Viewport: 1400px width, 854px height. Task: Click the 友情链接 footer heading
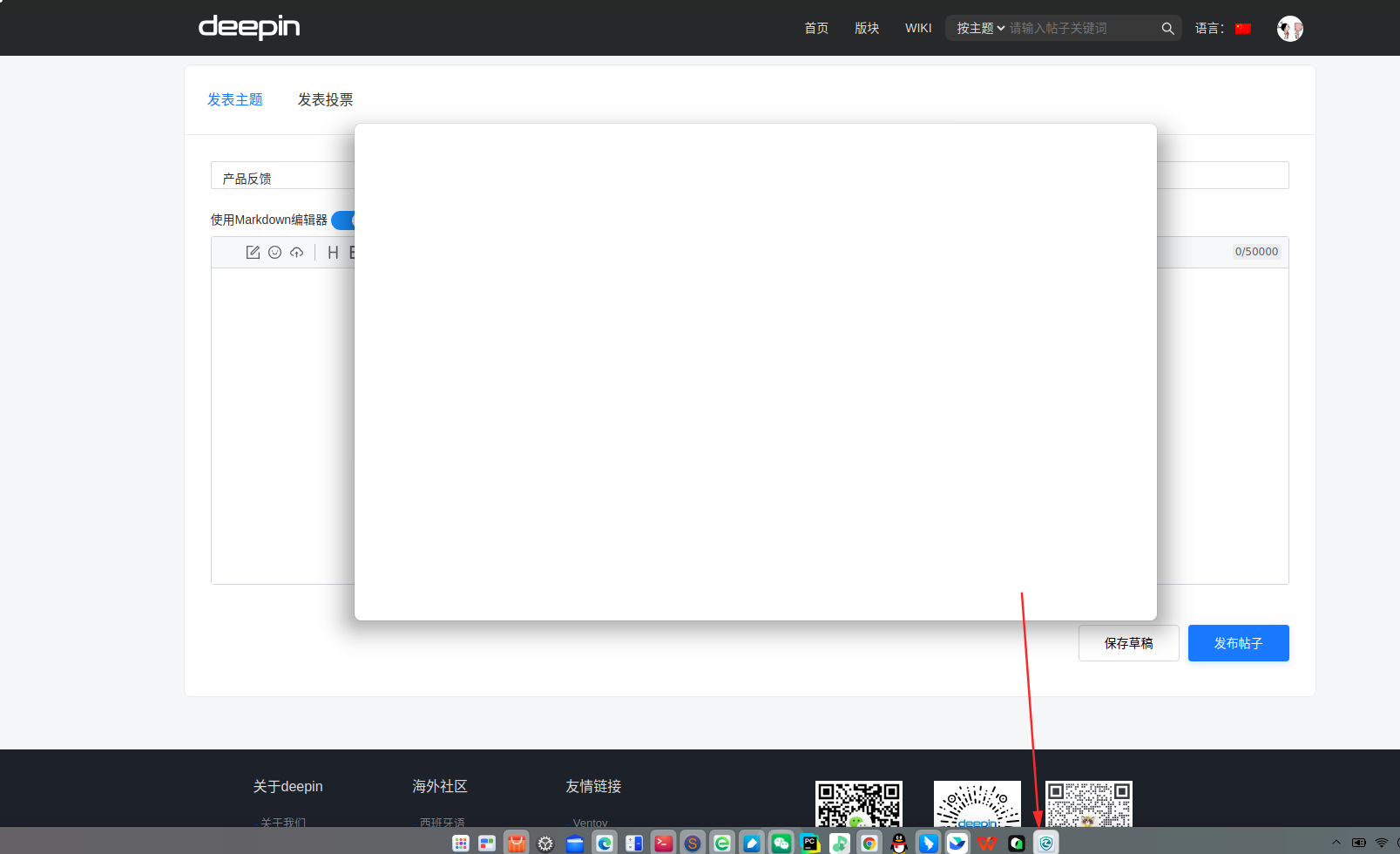tap(593, 786)
